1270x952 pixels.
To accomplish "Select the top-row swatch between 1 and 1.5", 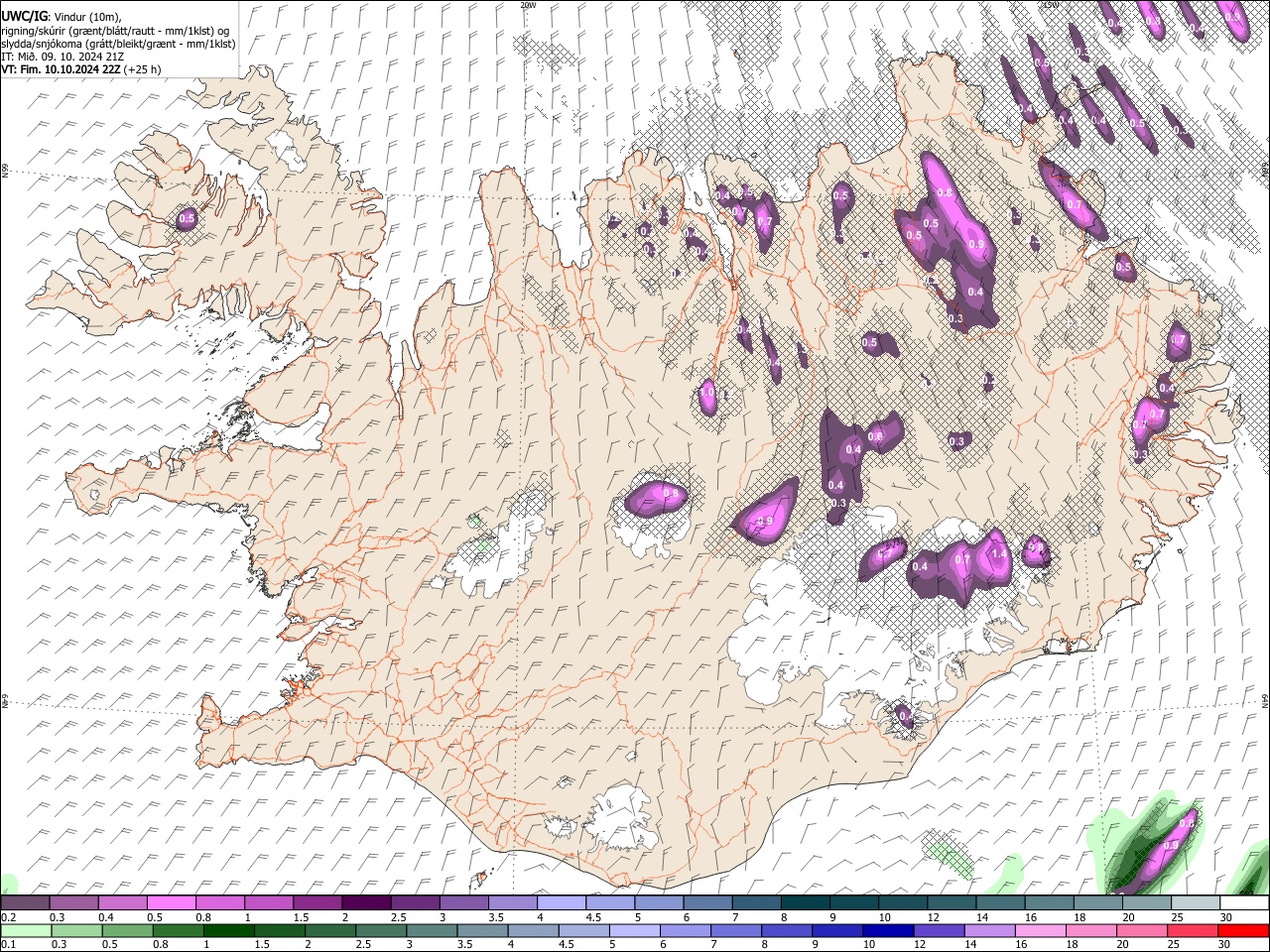I will pyautogui.click(x=269, y=903).
